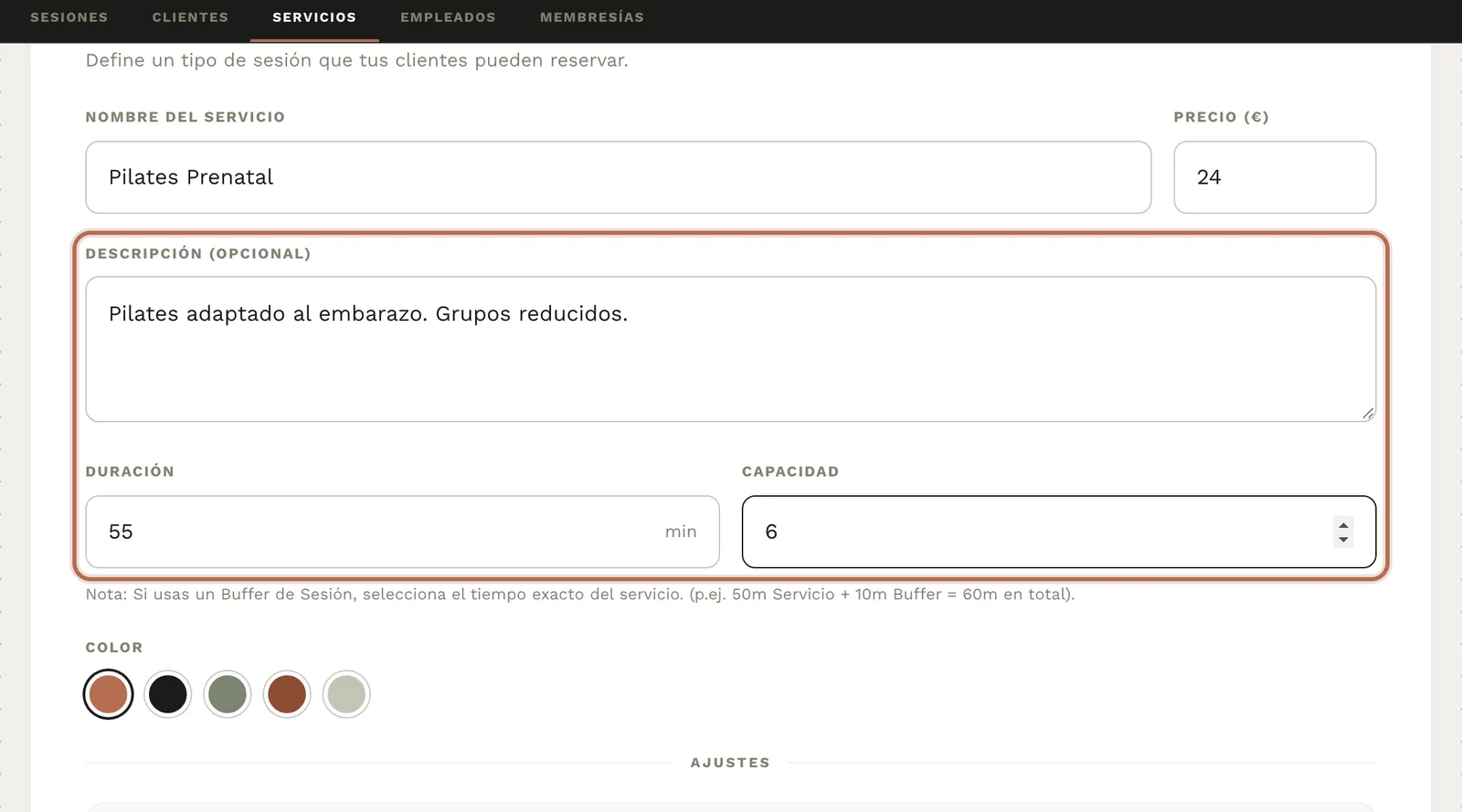
Task: Choose the rust brown color swatch
Action: (287, 694)
